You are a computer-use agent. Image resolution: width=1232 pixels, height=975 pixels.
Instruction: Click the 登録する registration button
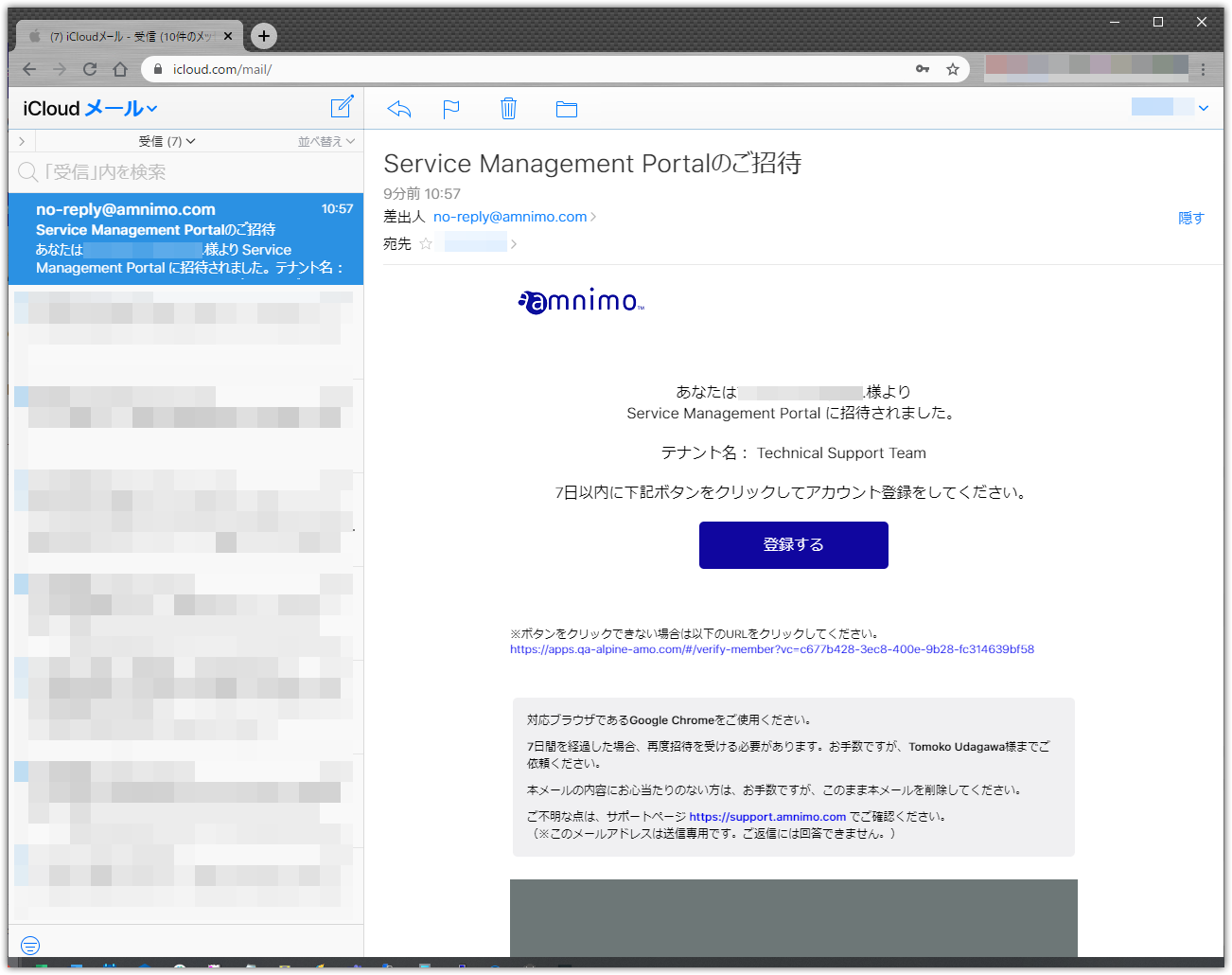[794, 545]
